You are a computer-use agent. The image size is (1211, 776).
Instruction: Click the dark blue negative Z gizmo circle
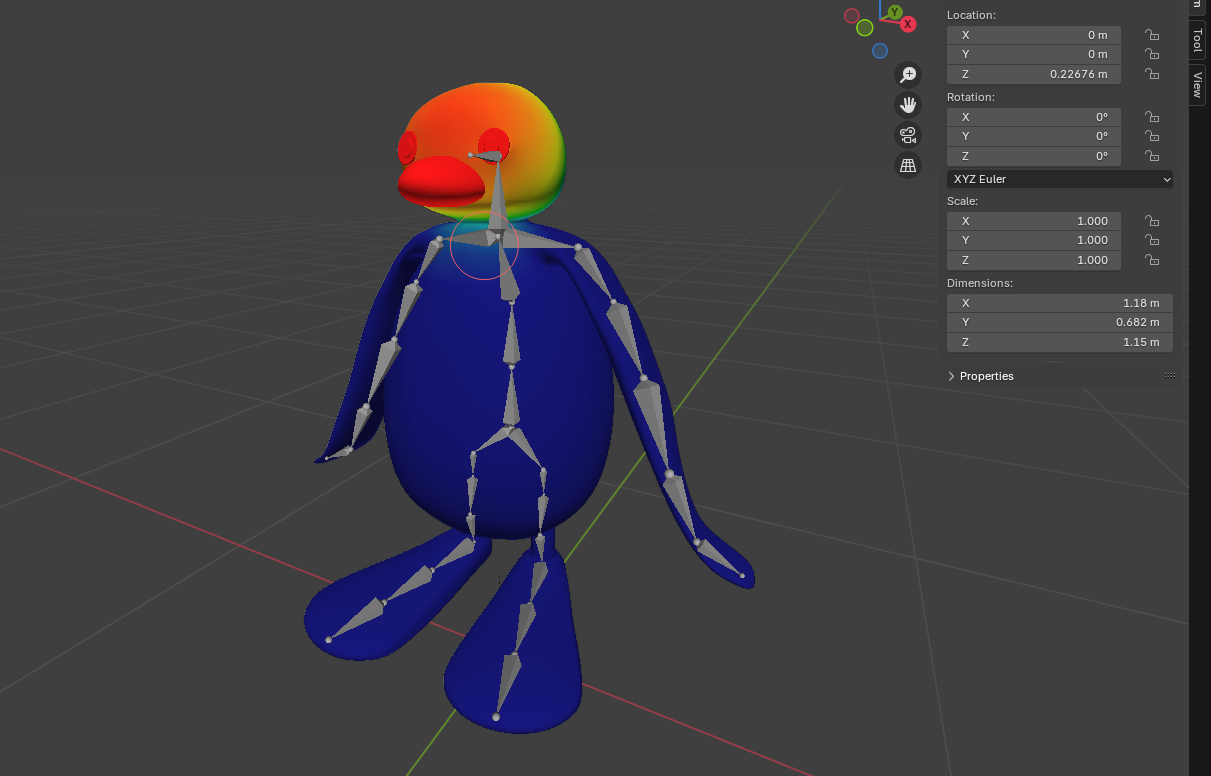point(880,51)
